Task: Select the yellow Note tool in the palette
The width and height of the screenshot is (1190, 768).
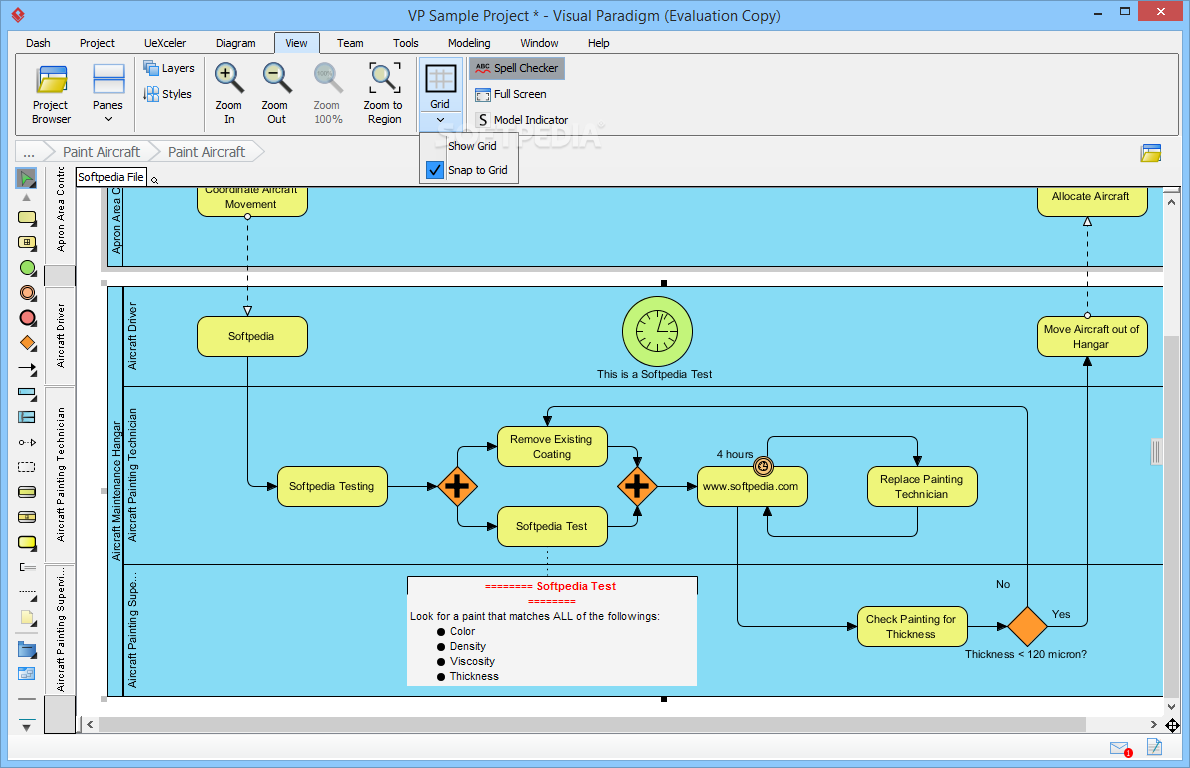Action: [x=27, y=618]
